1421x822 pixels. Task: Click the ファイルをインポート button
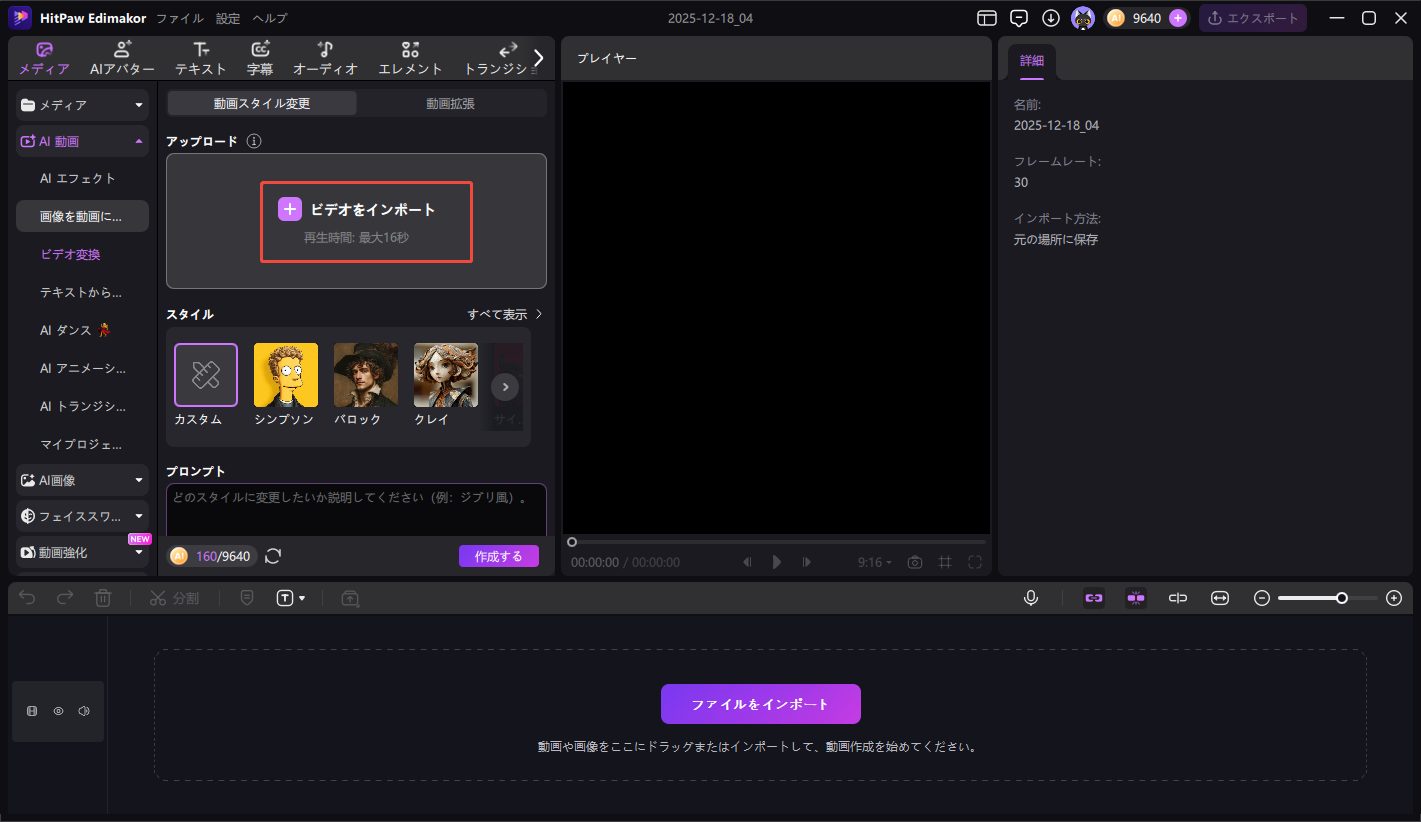tap(760, 704)
